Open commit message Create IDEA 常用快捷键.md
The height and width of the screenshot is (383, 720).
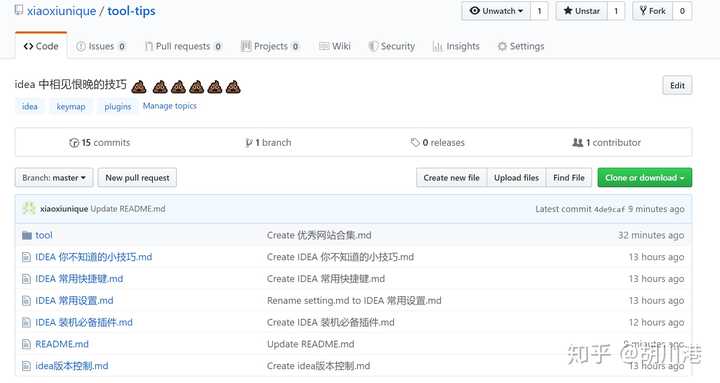tap(326, 279)
